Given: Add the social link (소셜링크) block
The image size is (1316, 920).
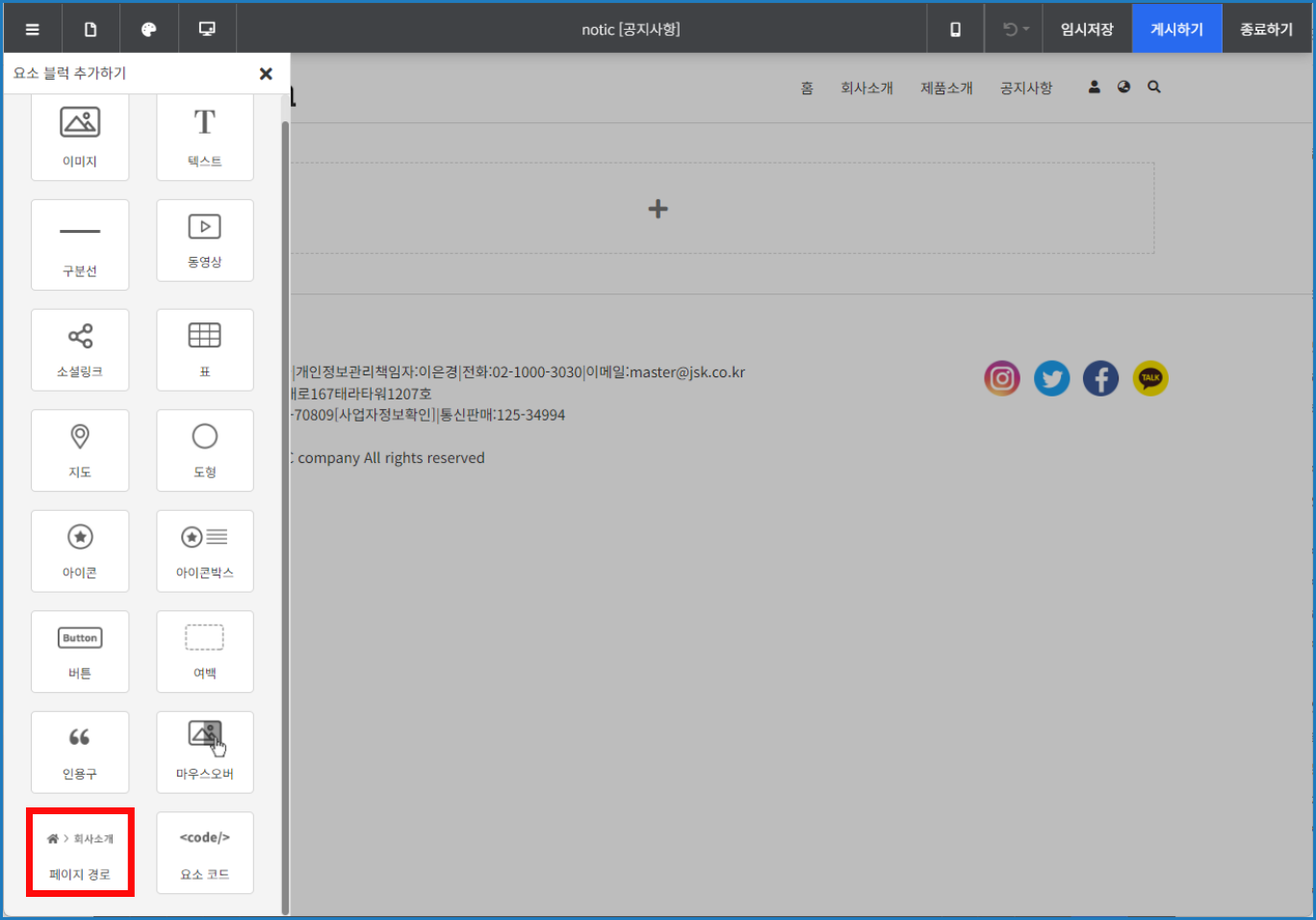Looking at the screenshot, I should click(x=80, y=349).
